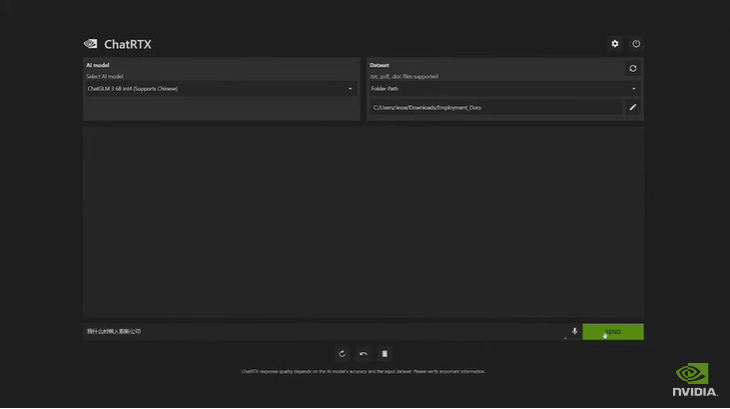Click the 'Select AI model' label
The height and width of the screenshot is (409, 730).
[x=105, y=76]
